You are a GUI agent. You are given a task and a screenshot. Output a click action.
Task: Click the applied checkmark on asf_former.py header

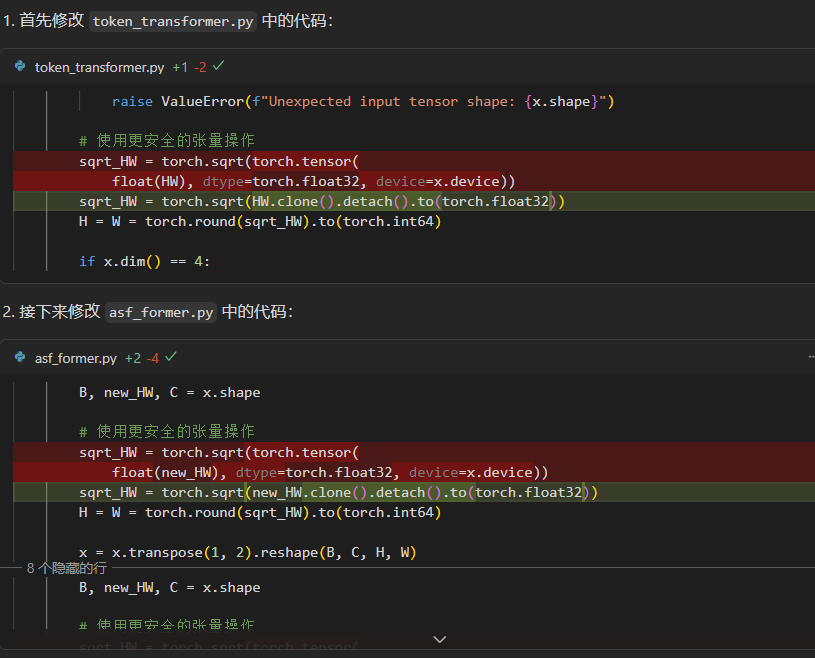click(x=170, y=357)
